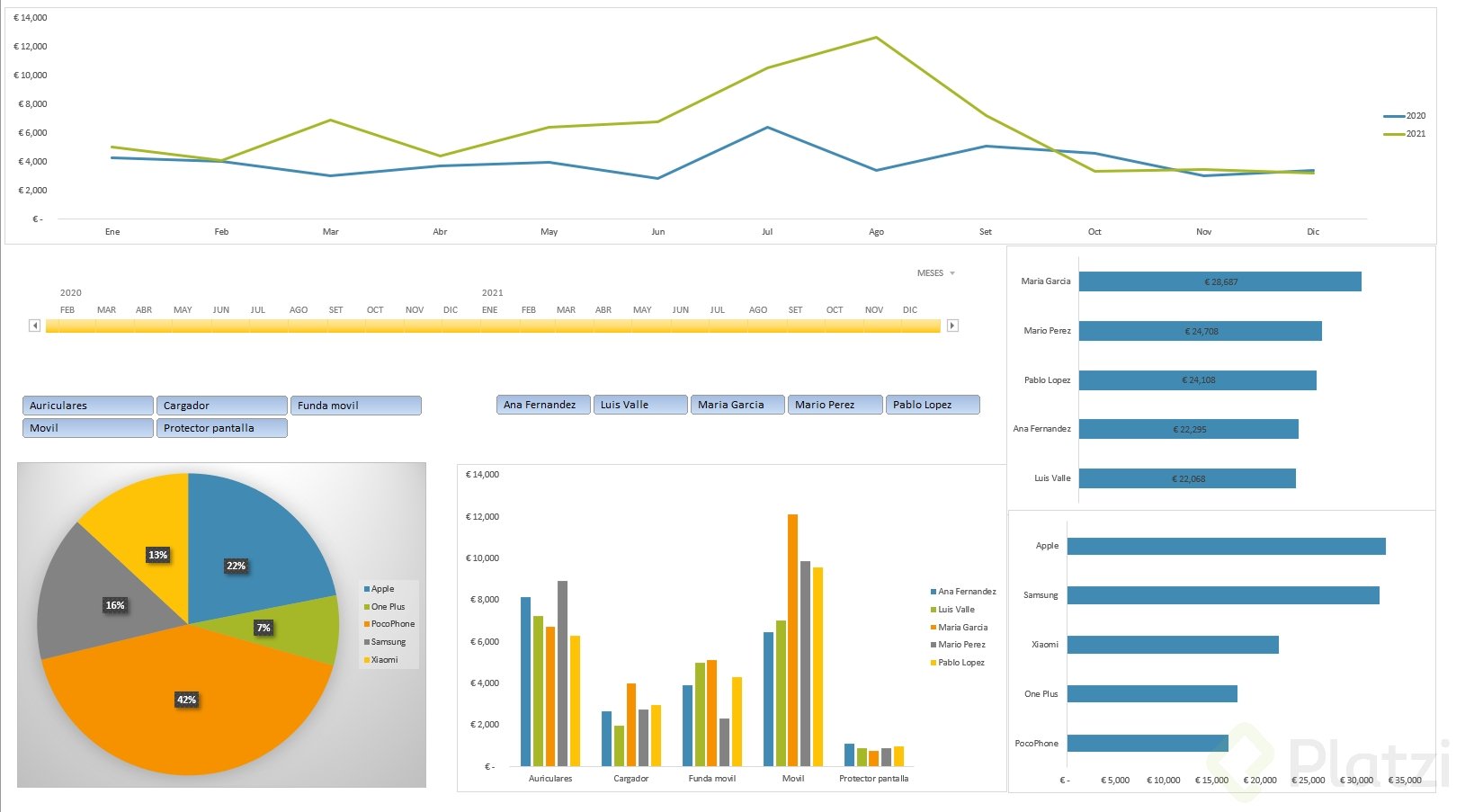Click the Xiaomi brand sales bar

[1173, 645]
